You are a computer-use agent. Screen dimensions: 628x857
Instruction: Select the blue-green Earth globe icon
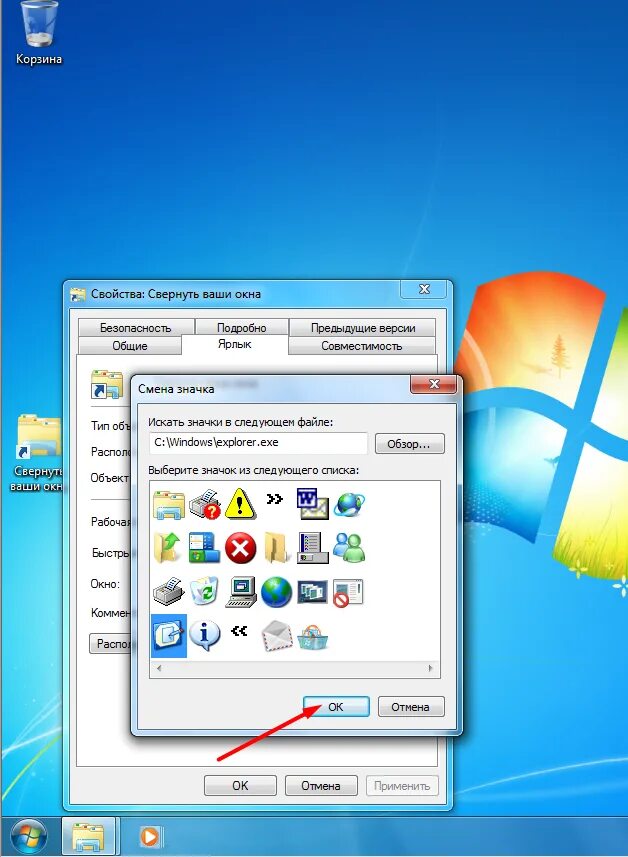[x=277, y=591]
